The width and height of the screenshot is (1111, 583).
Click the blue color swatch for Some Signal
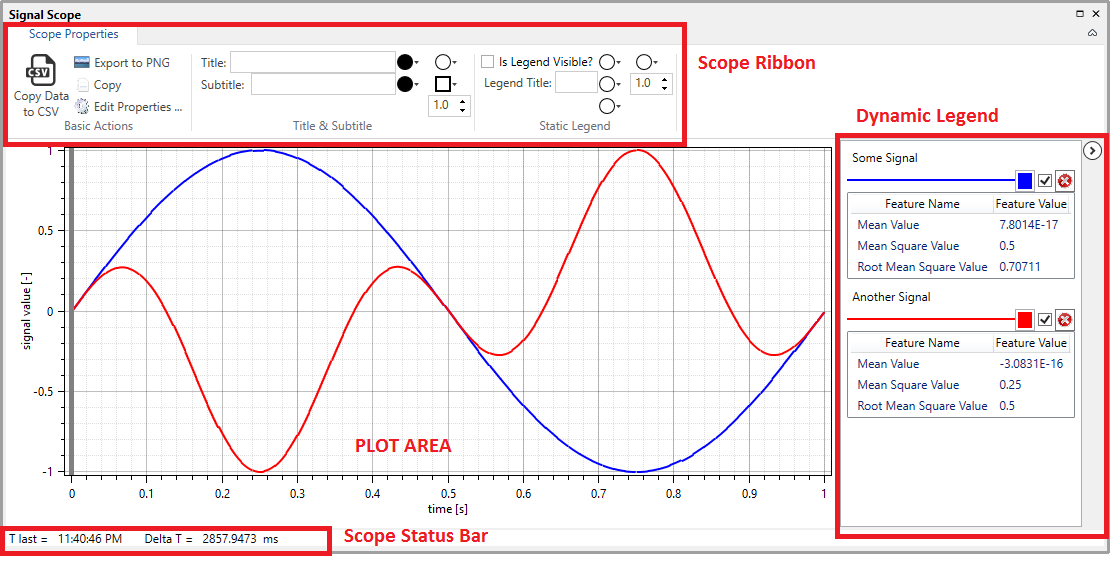(x=1024, y=181)
